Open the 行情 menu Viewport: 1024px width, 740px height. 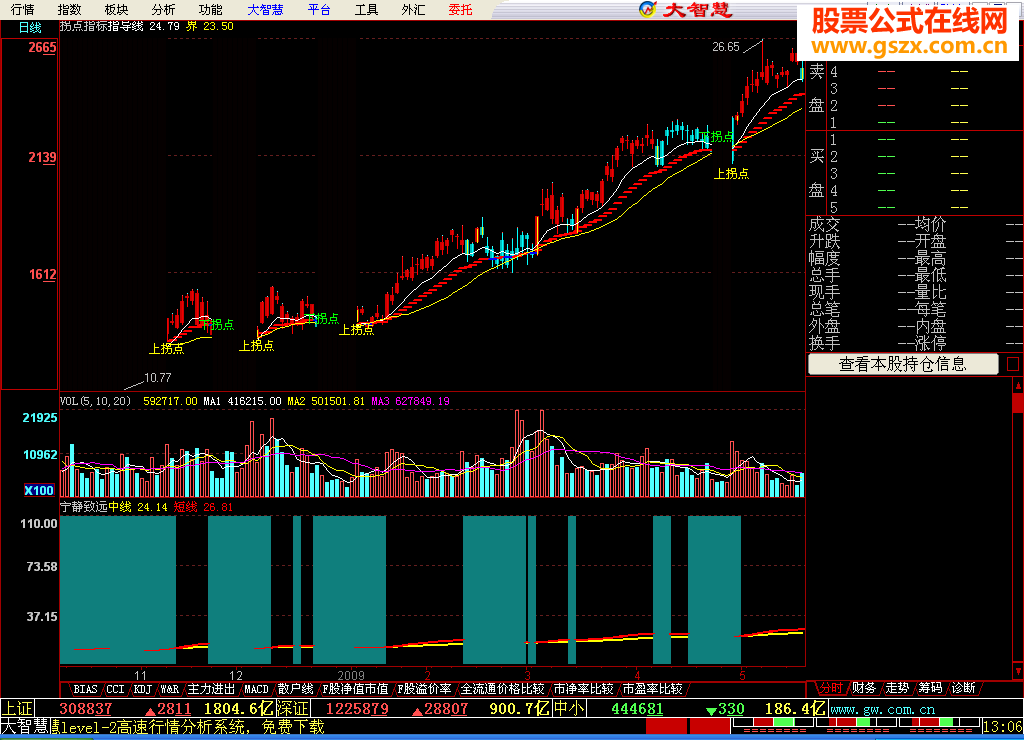[x=22, y=10]
